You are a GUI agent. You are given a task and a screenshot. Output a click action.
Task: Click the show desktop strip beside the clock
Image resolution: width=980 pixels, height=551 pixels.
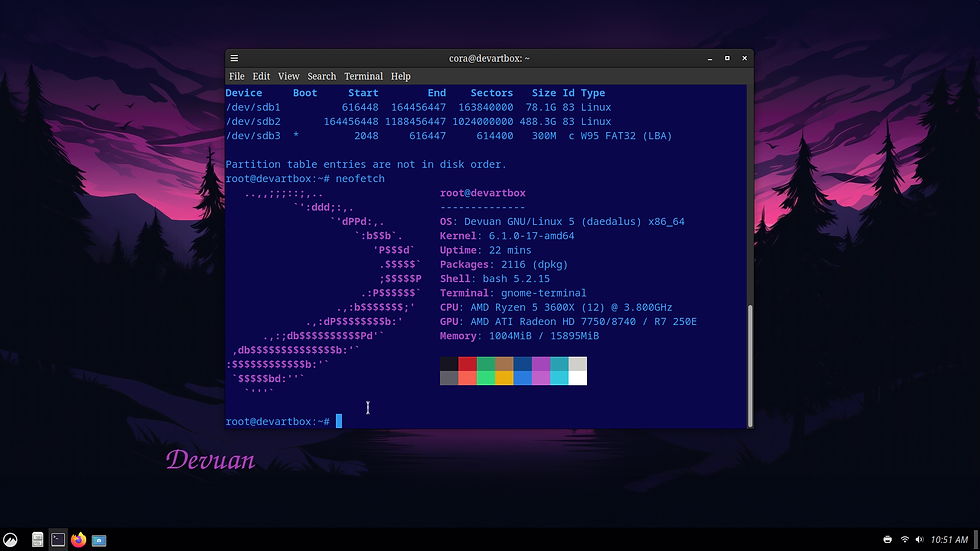[976, 540]
